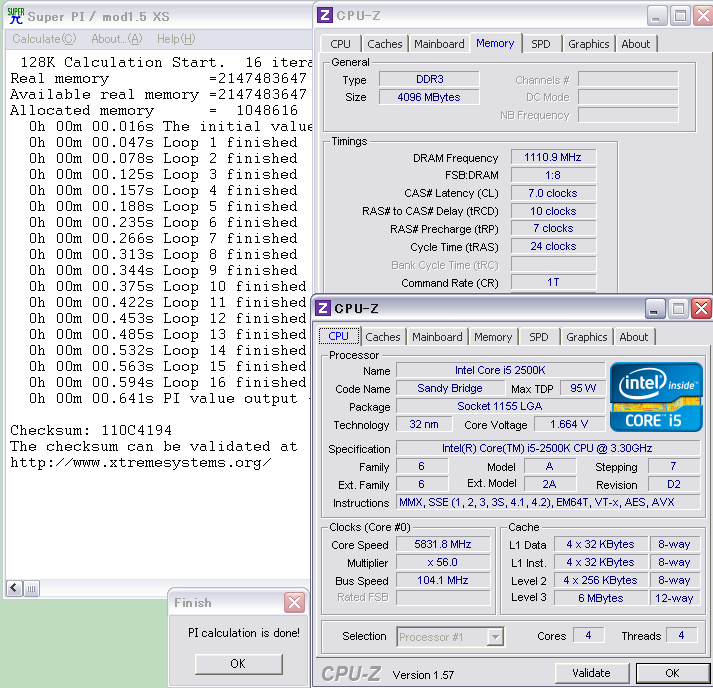713x688 pixels.
Task: Click the Revision value D2
Action: [x=674, y=484]
